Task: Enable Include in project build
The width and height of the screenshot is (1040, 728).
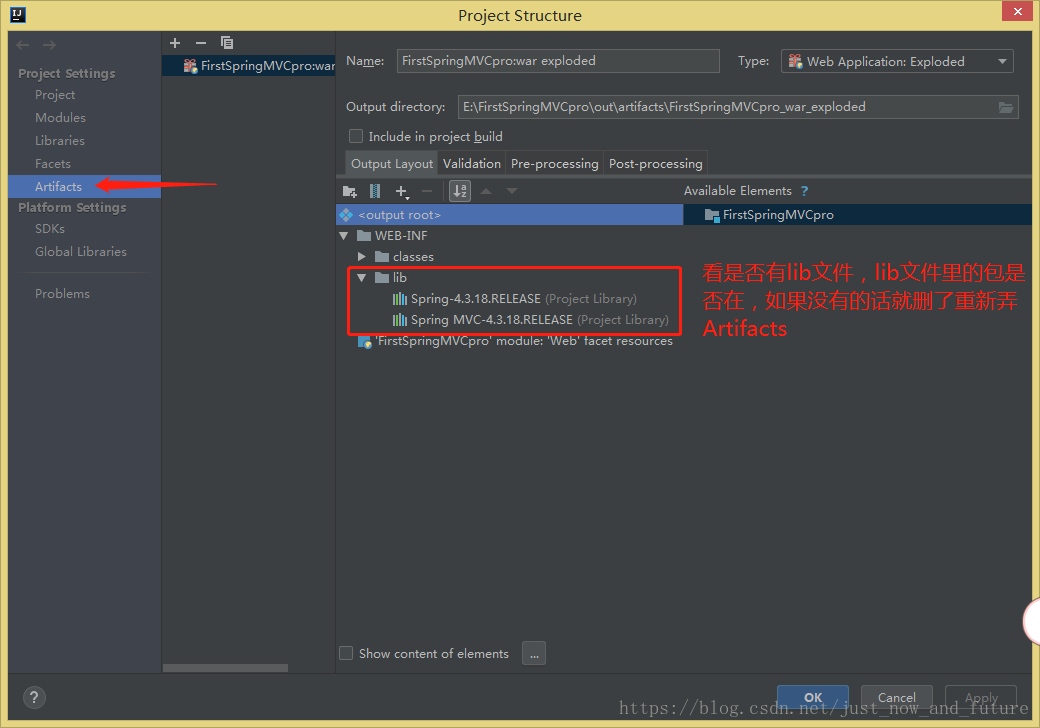Action: 356,137
